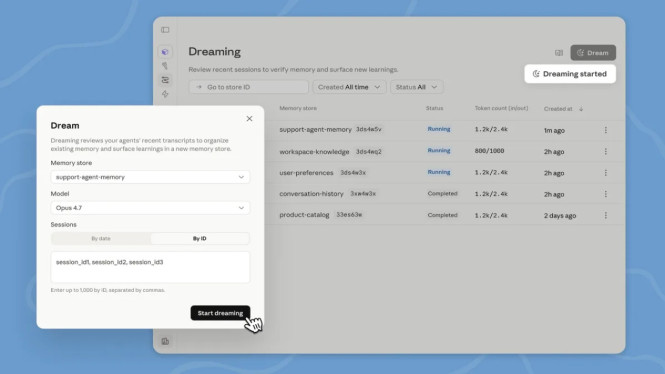The image size is (665, 374).
Task: Open the Created All time filter
Action: (349, 87)
